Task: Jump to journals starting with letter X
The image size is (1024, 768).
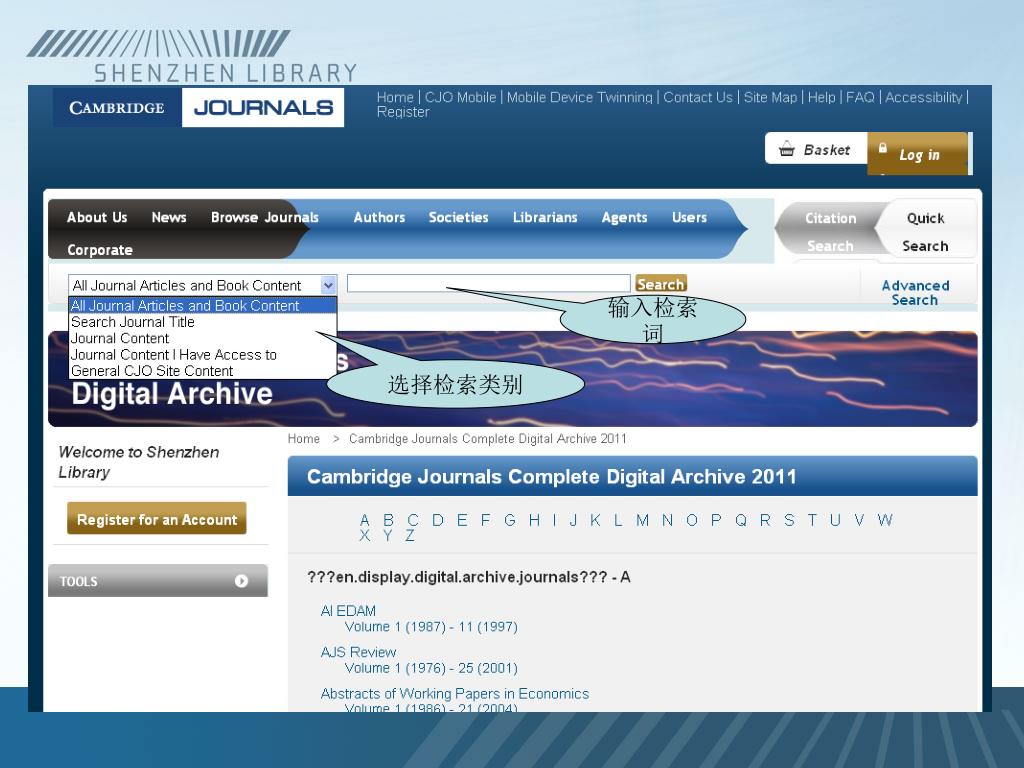Action: (x=364, y=536)
